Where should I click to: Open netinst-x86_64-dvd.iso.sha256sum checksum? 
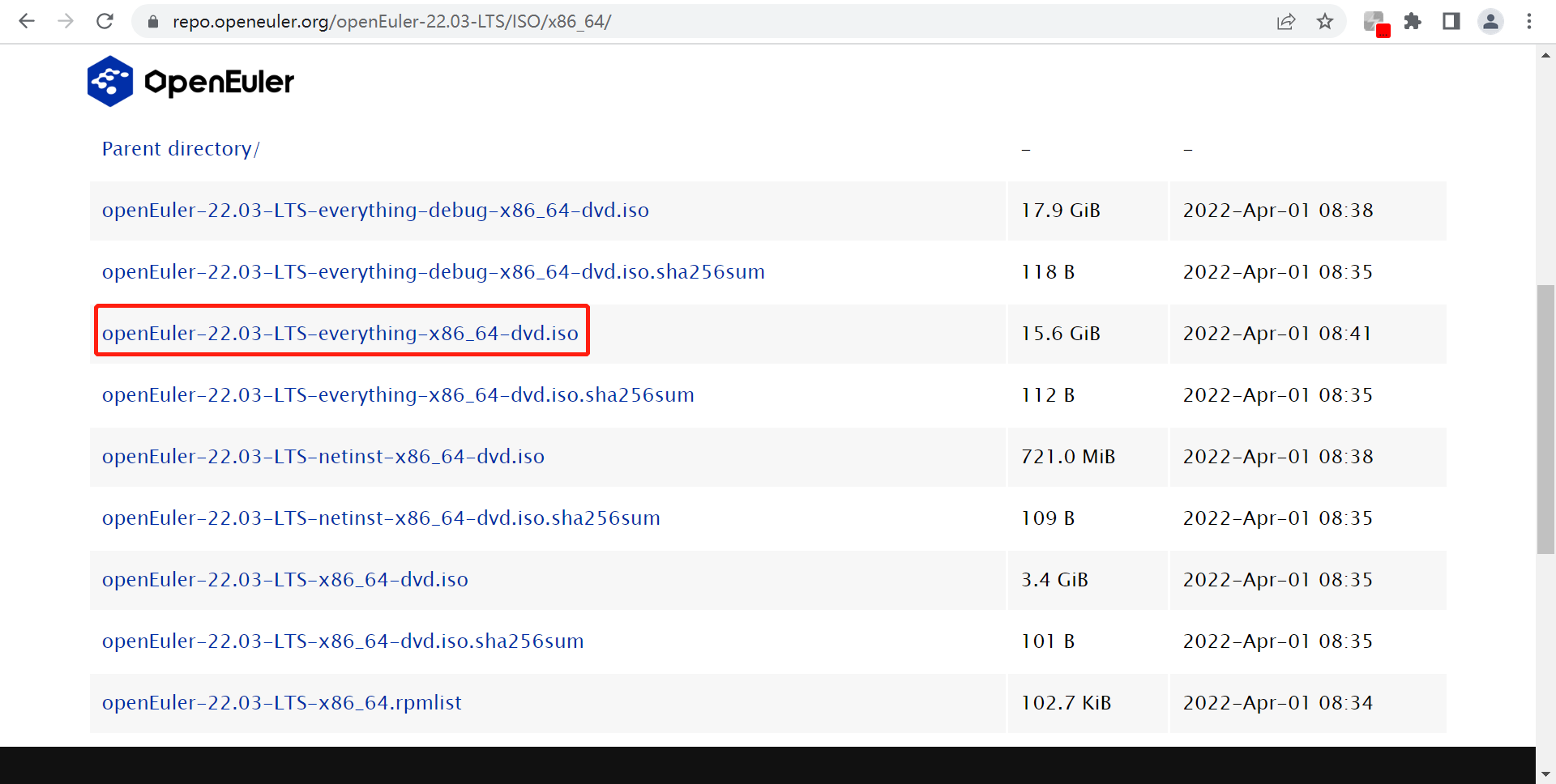pos(381,518)
